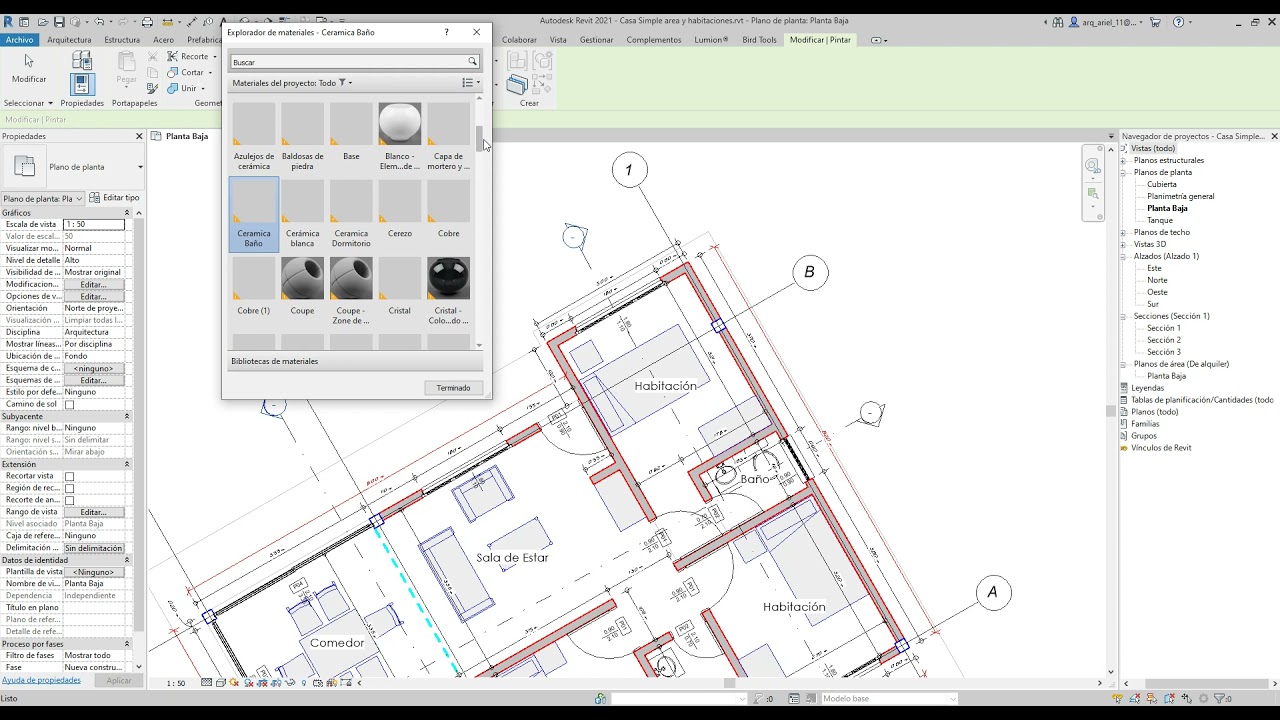Screen dimensions: 1280x720
Task: Open the material list view options dropdown
Action: point(471,83)
